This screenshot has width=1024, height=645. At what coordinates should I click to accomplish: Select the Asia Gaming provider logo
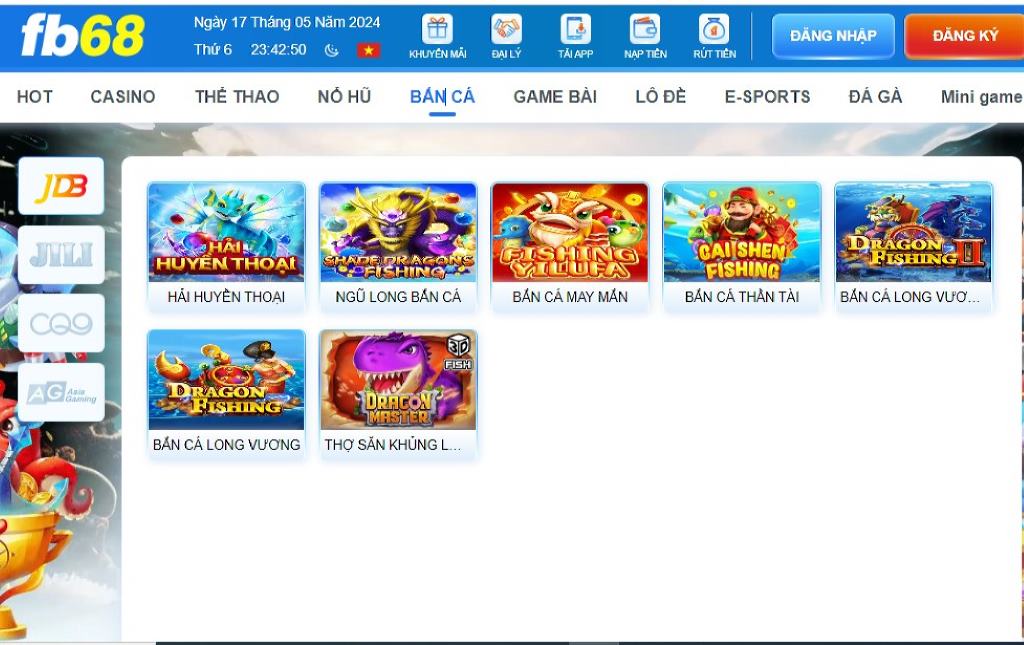pyautogui.click(x=61, y=392)
